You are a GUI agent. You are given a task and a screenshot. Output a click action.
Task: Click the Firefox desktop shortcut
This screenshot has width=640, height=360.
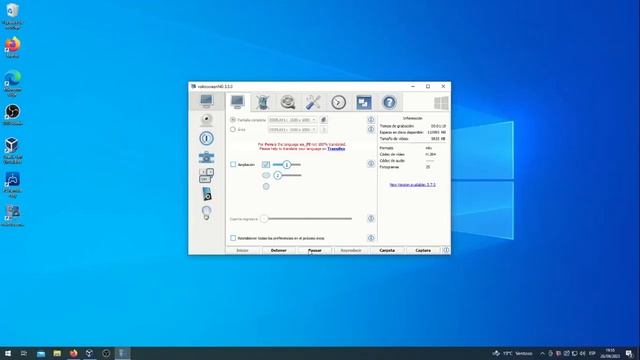click(12, 47)
